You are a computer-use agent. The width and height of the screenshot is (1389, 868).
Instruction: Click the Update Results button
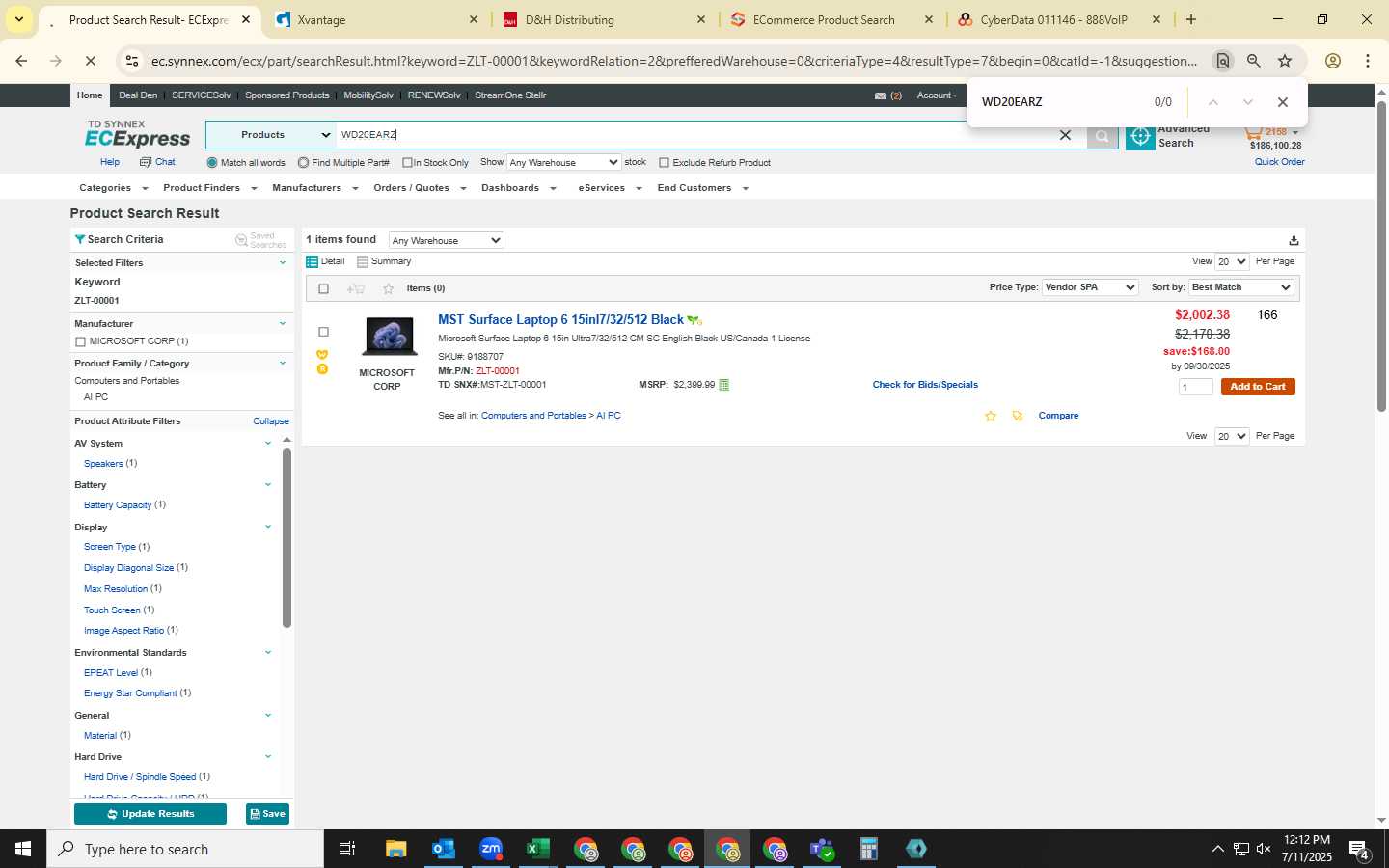pyautogui.click(x=150, y=814)
